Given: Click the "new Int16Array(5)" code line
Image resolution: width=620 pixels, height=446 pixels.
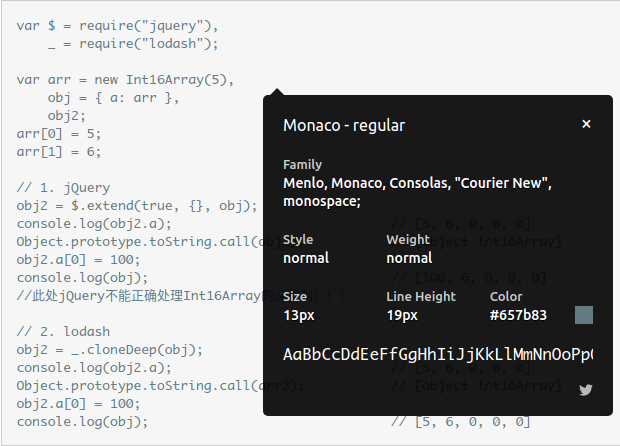Looking at the screenshot, I should point(125,80).
